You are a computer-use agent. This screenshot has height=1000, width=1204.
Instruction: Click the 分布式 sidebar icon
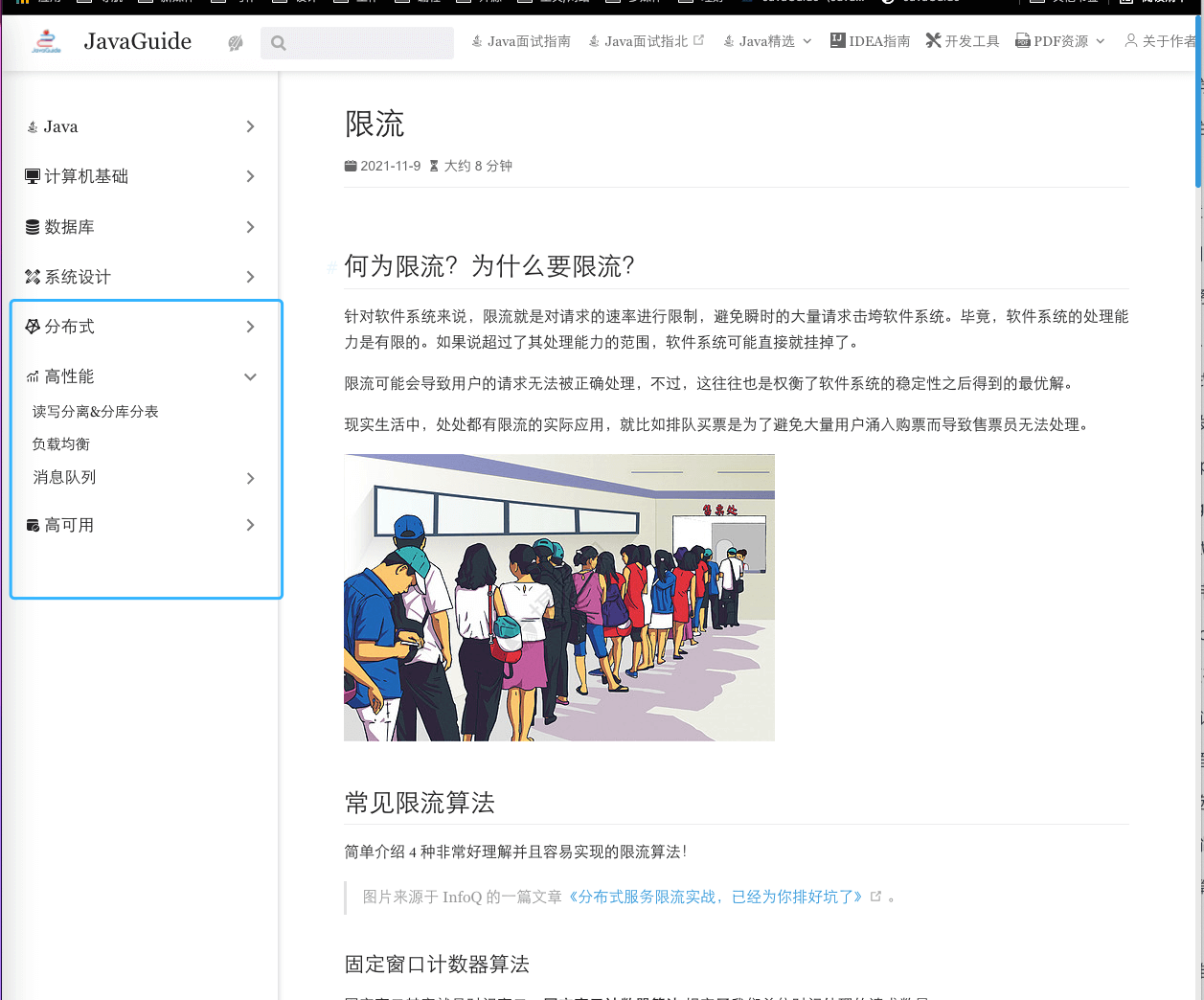[33, 327]
